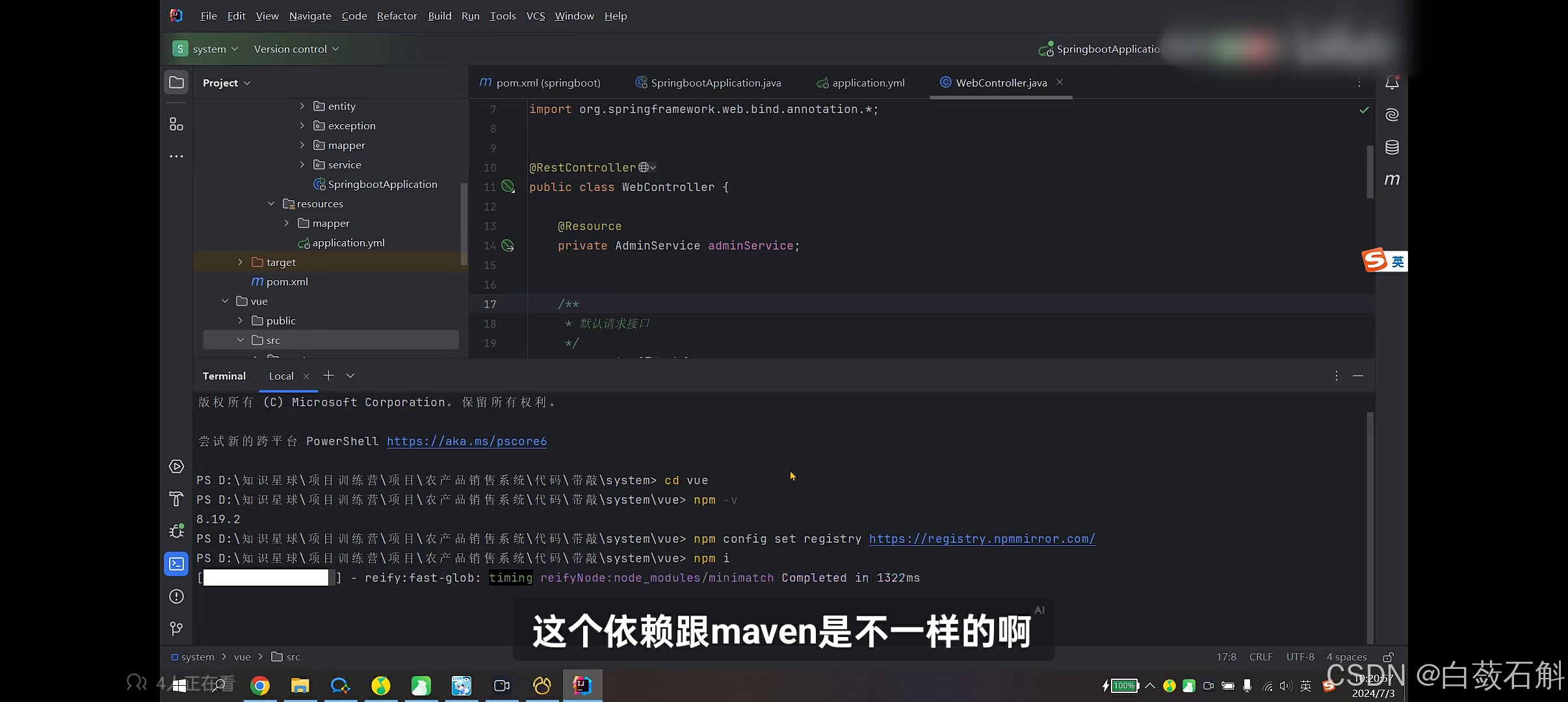Add a new terminal tab with plus button
Image resolution: width=1568 pixels, height=702 pixels.
(328, 376)
